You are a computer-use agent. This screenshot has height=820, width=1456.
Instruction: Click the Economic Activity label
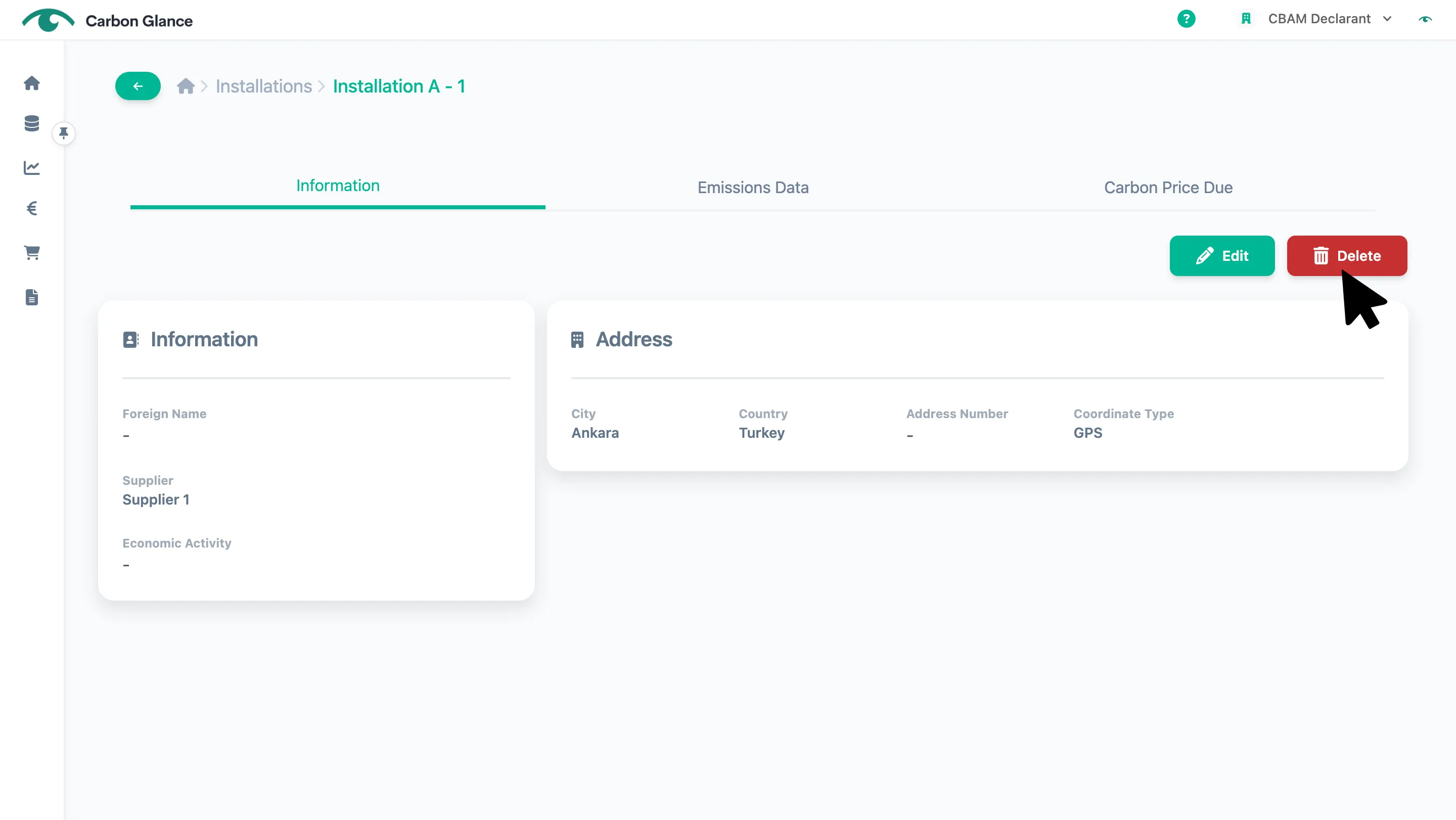[177, 543]
